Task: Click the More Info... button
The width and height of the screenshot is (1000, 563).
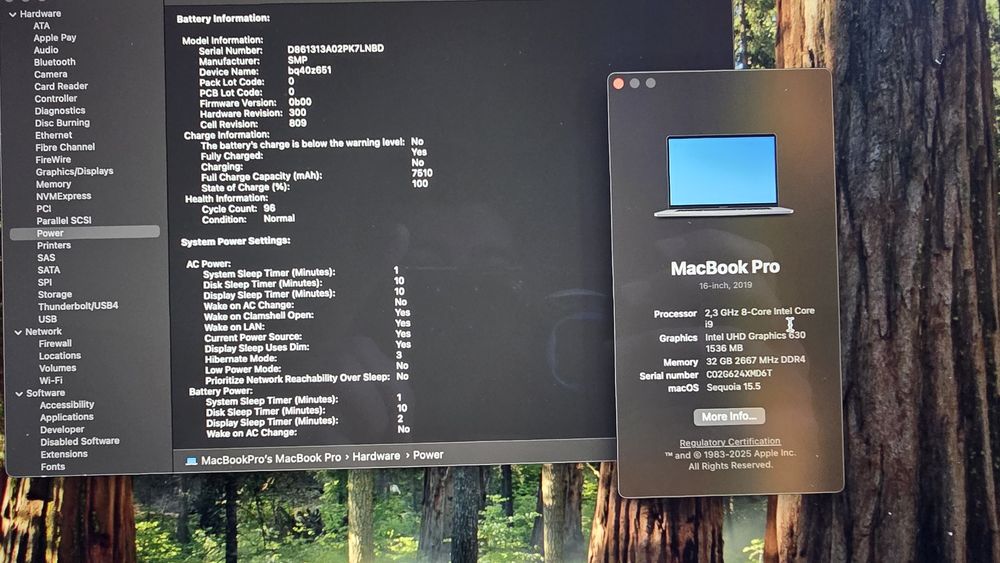Action: pyautogui.click(x=729, y=417)
